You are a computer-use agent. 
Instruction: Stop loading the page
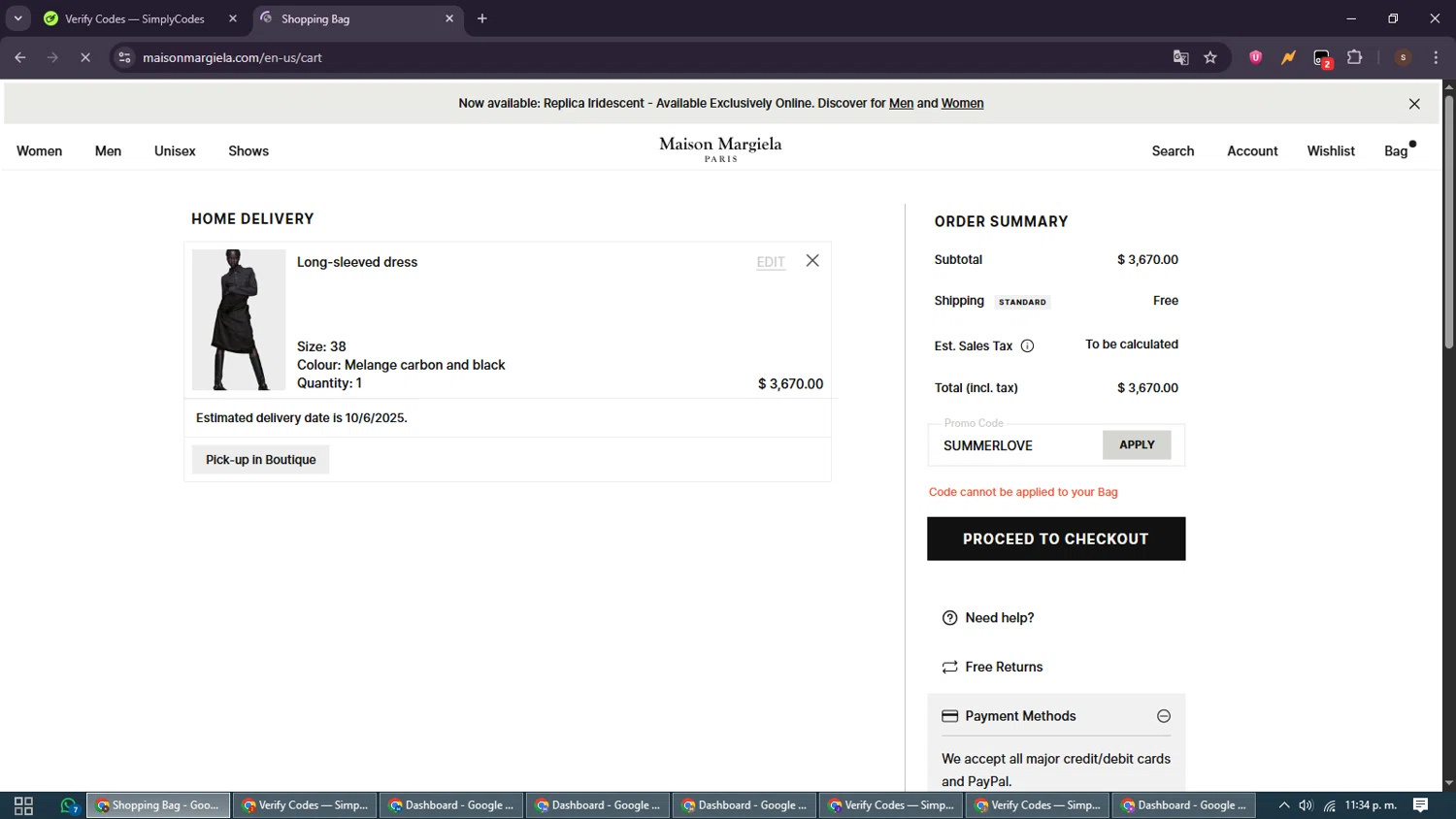(x=85, y=57)
